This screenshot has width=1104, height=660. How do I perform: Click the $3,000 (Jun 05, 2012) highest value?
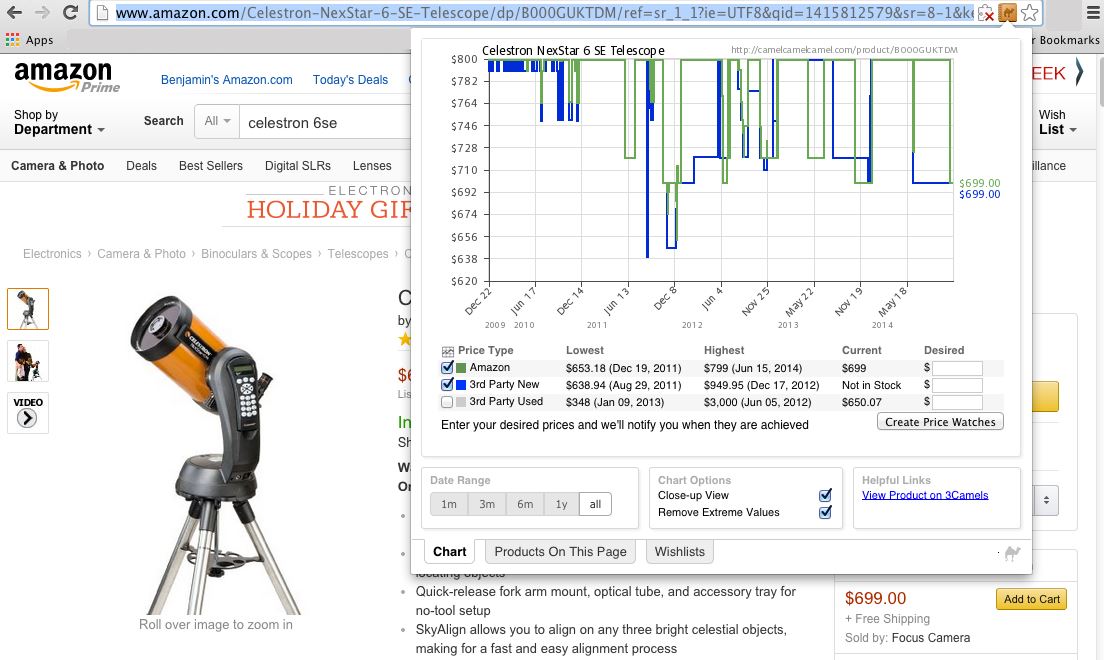pyautogui.click(x=758, y=402)
